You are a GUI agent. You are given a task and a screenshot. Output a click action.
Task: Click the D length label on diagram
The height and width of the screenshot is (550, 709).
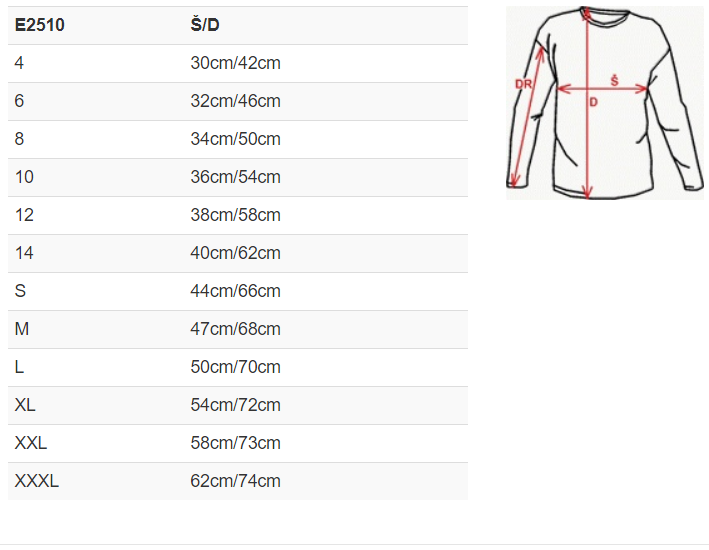593,102
